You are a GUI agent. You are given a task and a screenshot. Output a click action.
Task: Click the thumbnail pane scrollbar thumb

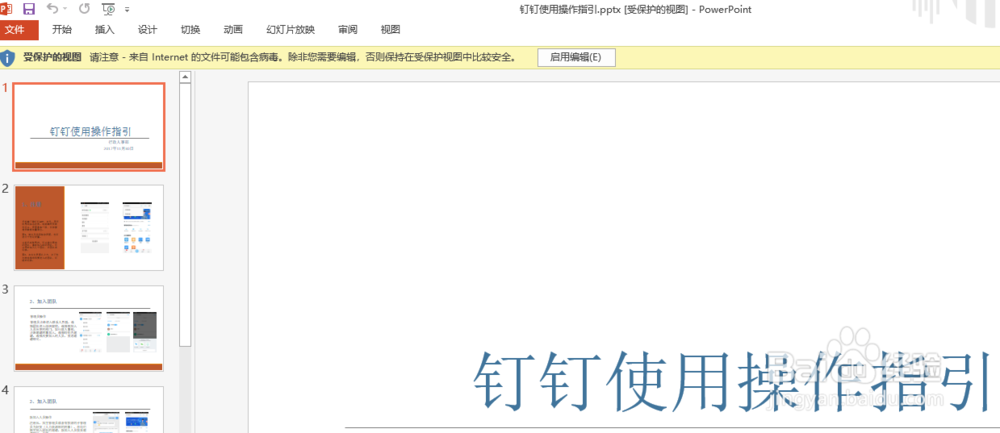coord(185,214)
